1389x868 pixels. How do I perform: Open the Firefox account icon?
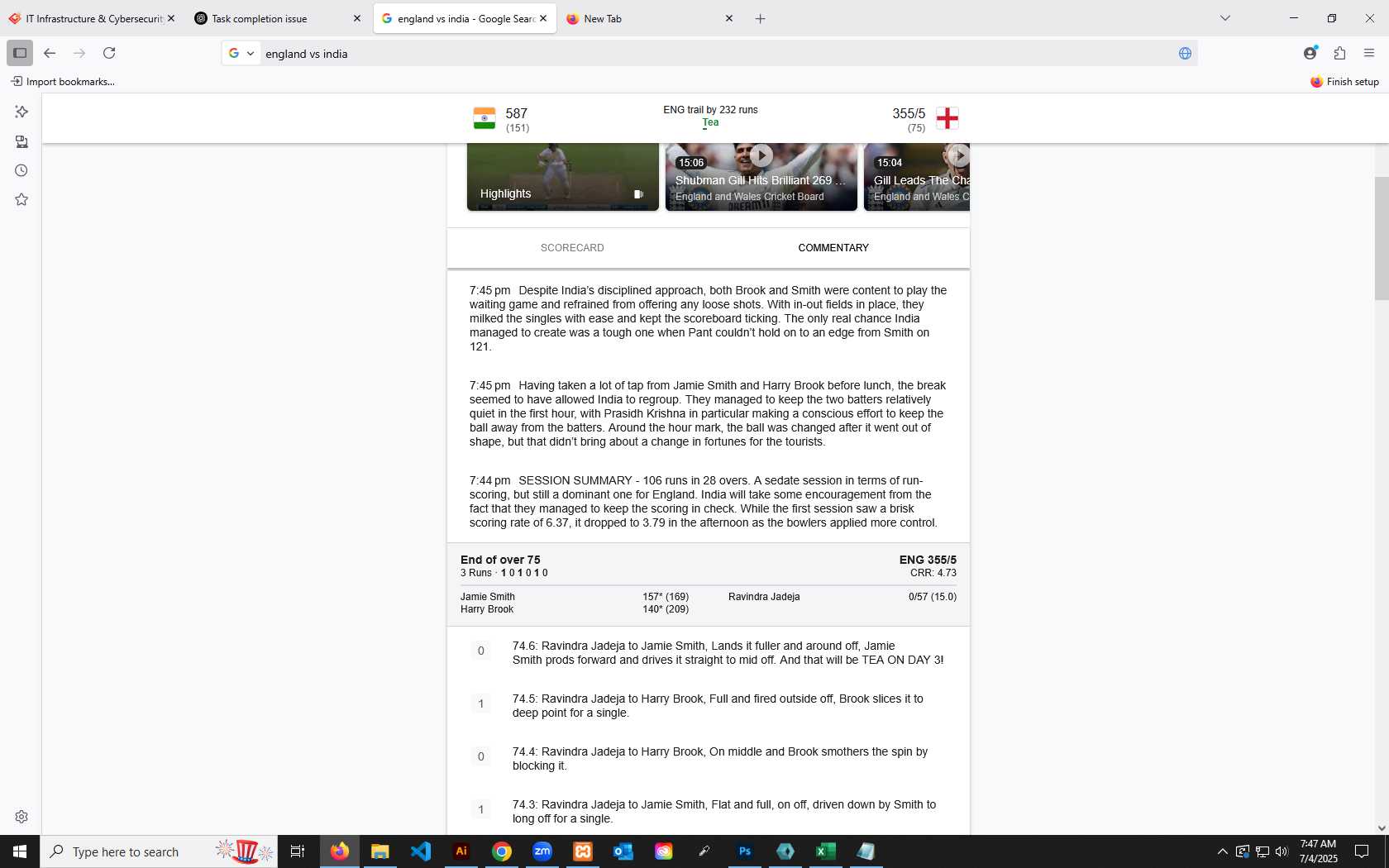tap(1310, 53)
